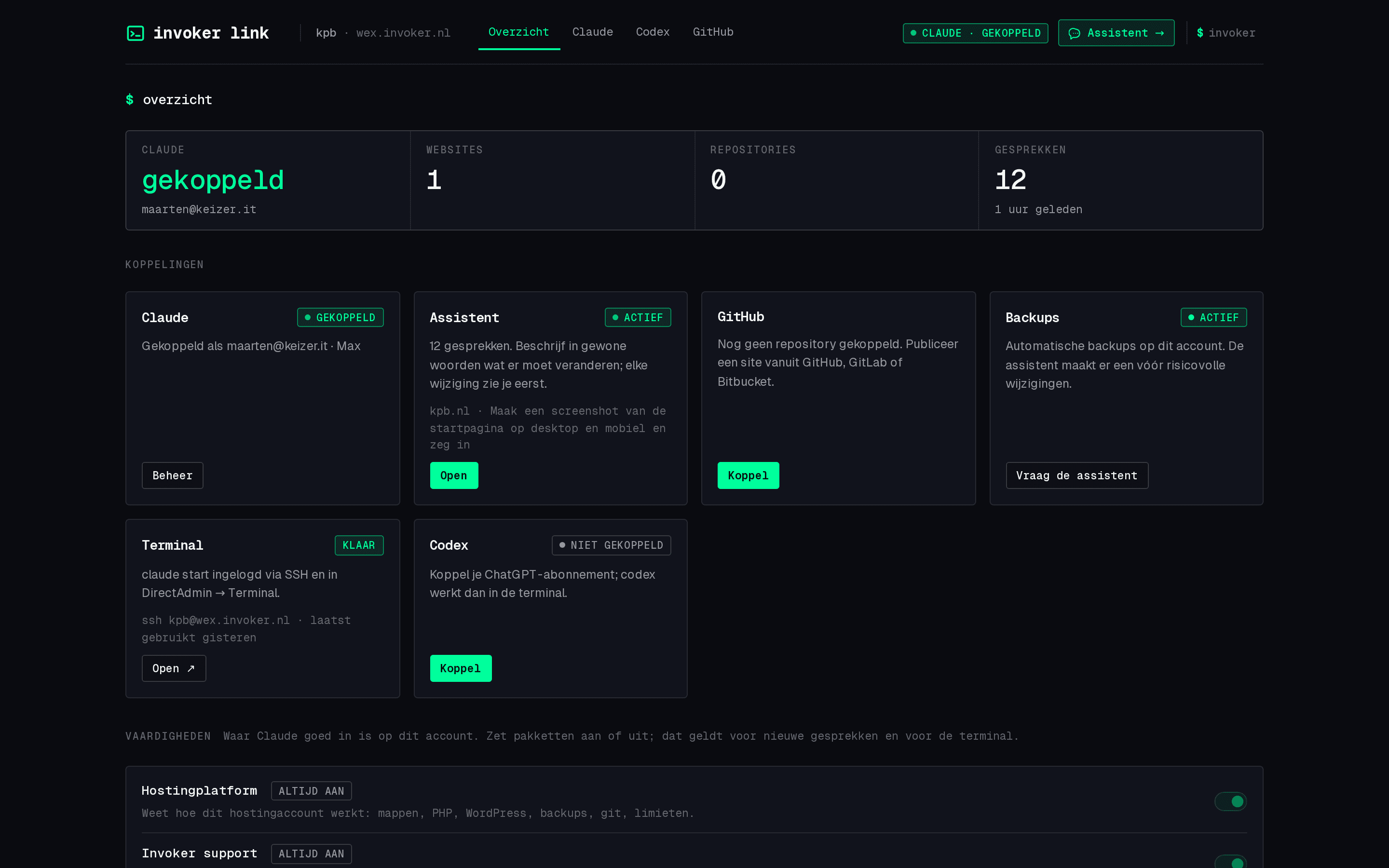Click Open in the Terminal card

pos(173,668)
